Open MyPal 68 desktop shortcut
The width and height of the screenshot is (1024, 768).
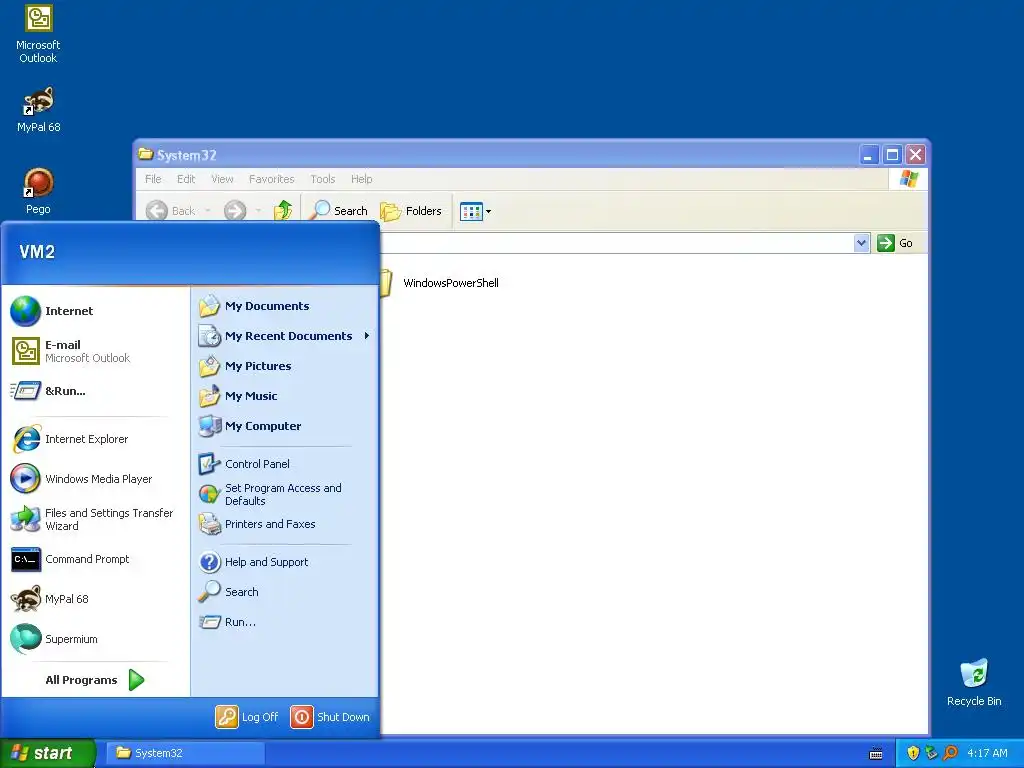pyautogui.click(x=38, y=110)
